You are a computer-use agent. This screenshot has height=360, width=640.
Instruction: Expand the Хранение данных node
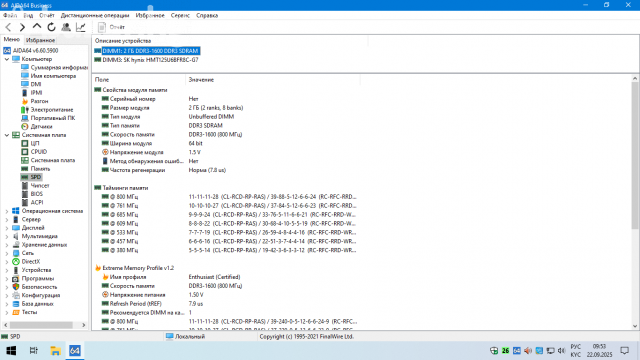click(x=7, y=245)
